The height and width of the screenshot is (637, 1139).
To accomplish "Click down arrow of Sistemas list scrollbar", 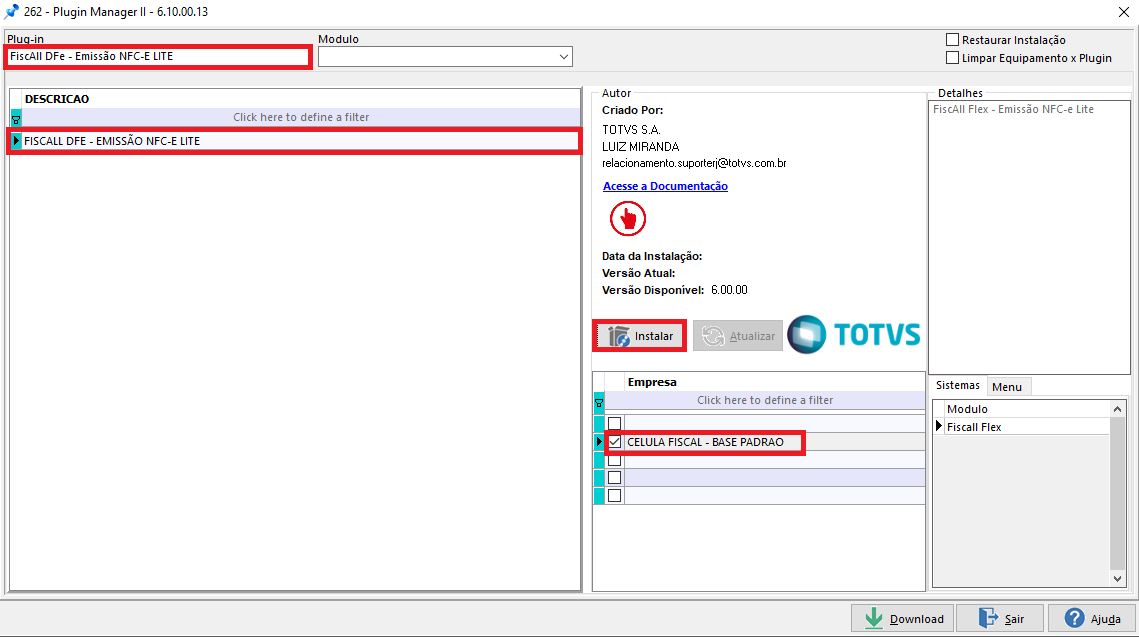I will (1117, 579).
